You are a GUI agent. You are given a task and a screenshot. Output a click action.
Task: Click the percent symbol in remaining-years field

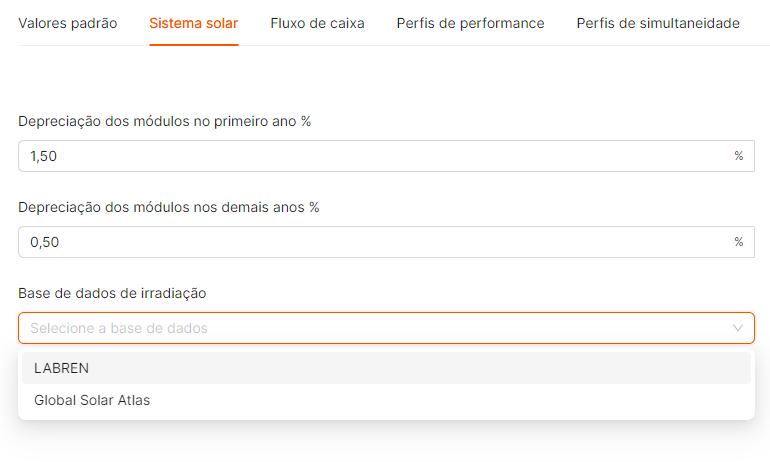[739, 242]
